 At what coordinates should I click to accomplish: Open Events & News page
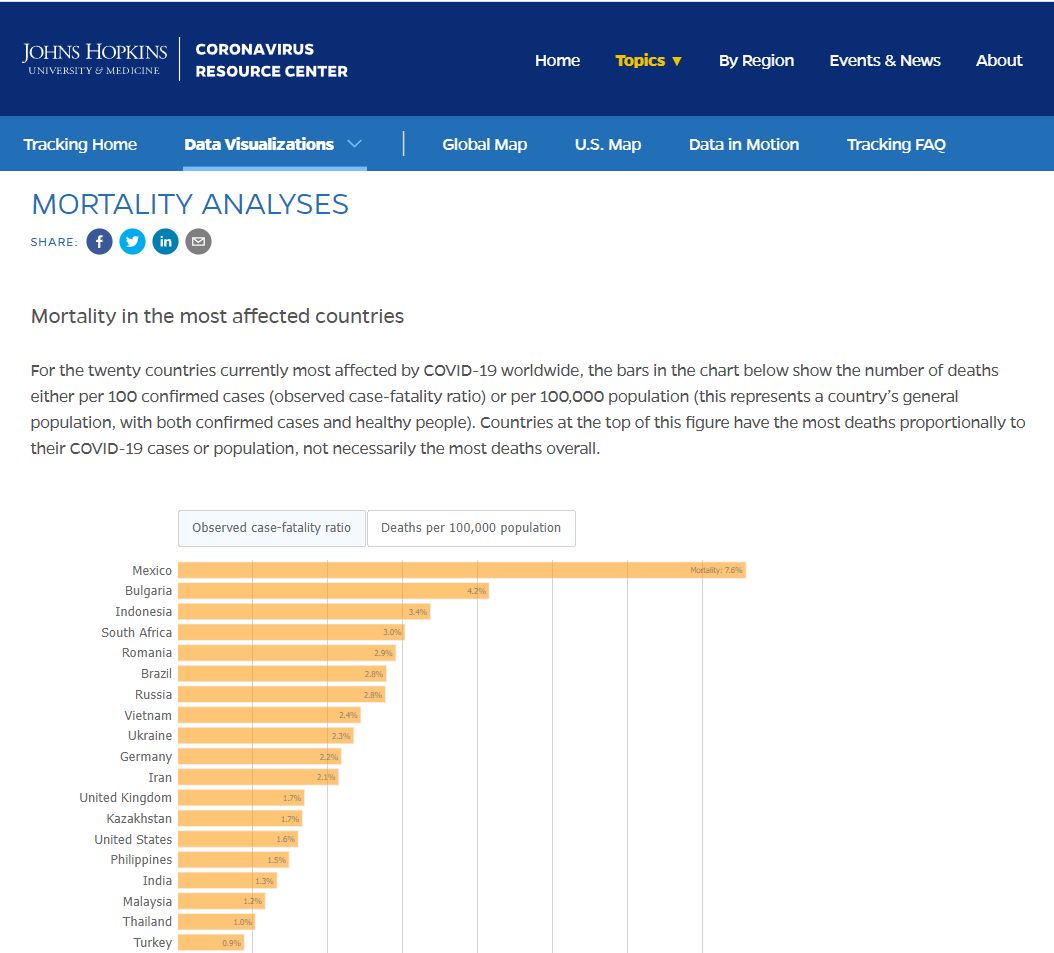click(885, 60)
